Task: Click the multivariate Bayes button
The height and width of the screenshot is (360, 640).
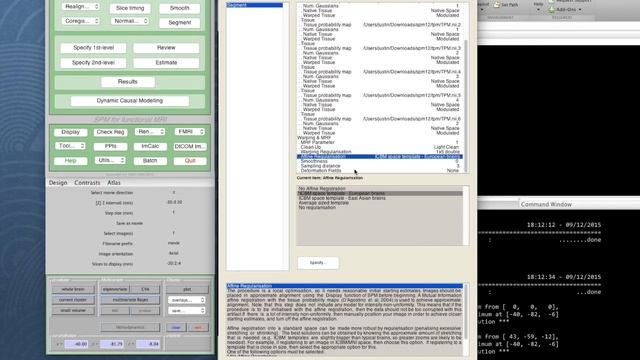Action: coord(131,300)
